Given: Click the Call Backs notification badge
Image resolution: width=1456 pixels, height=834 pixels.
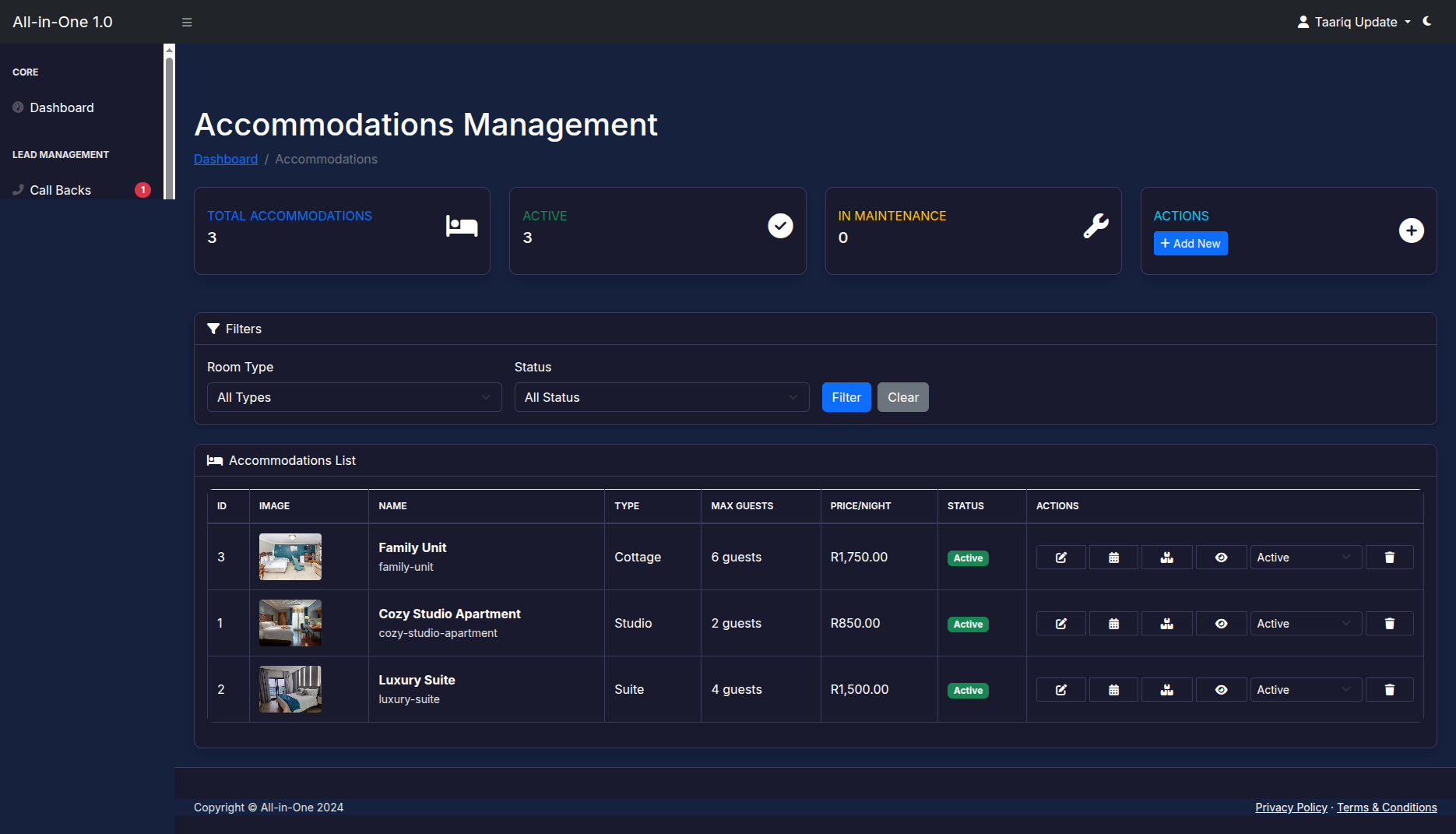Looking at the screenshot, I should point(143,190).
